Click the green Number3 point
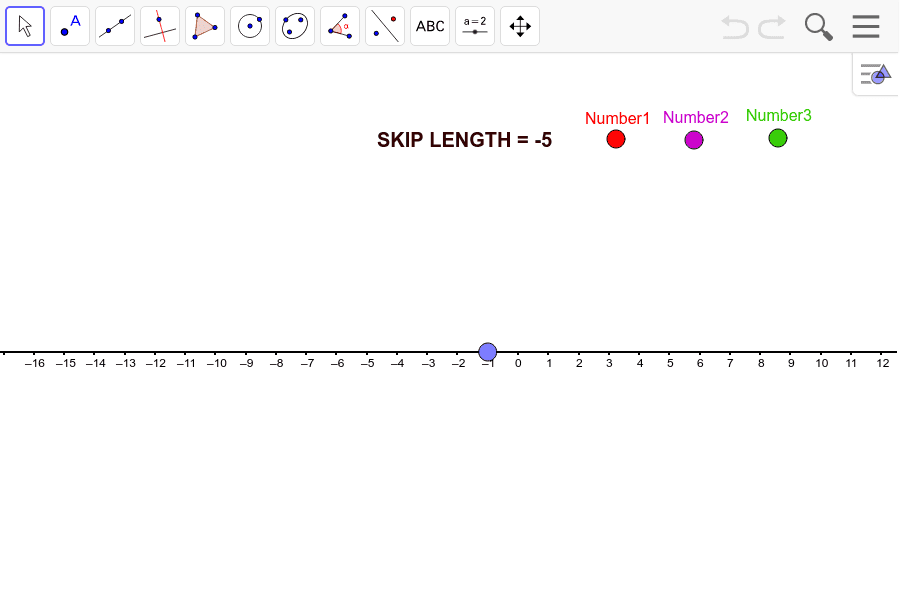 [x=778, y=138]
